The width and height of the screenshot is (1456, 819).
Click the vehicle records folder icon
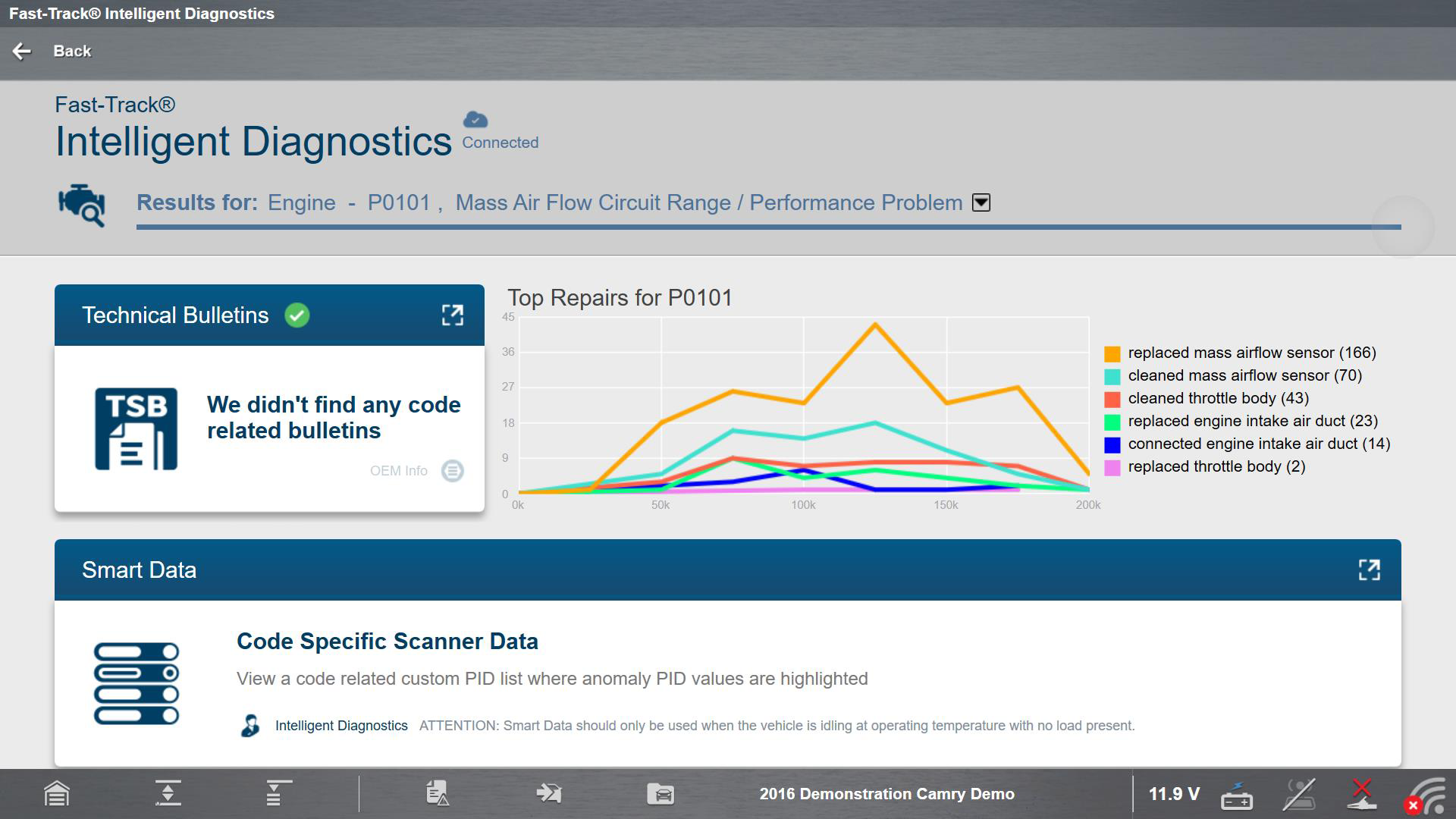[x=661, y=794]
